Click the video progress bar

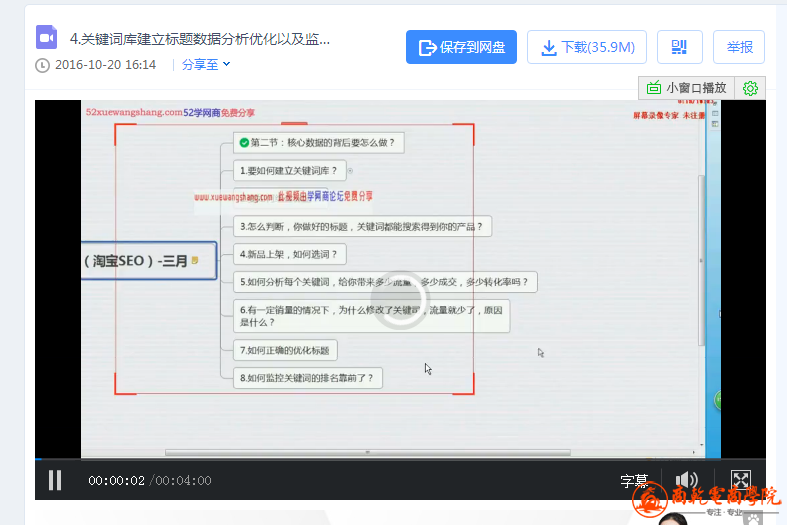coord(400,461)
